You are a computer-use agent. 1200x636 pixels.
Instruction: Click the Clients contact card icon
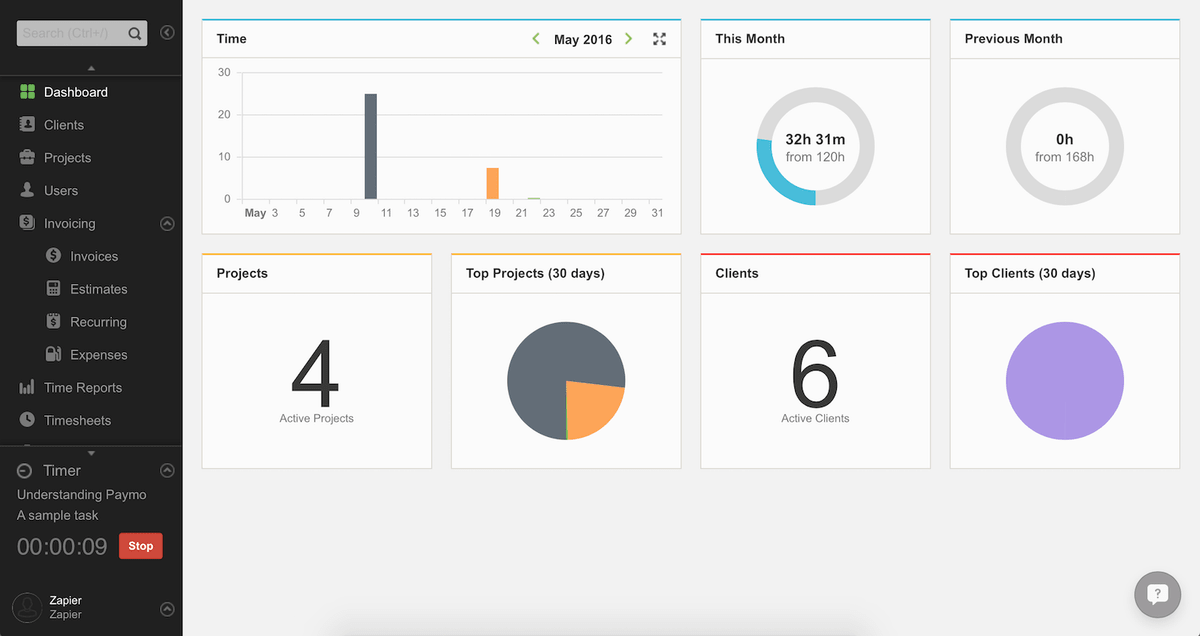pyautogui.click(x=27, y=125)
